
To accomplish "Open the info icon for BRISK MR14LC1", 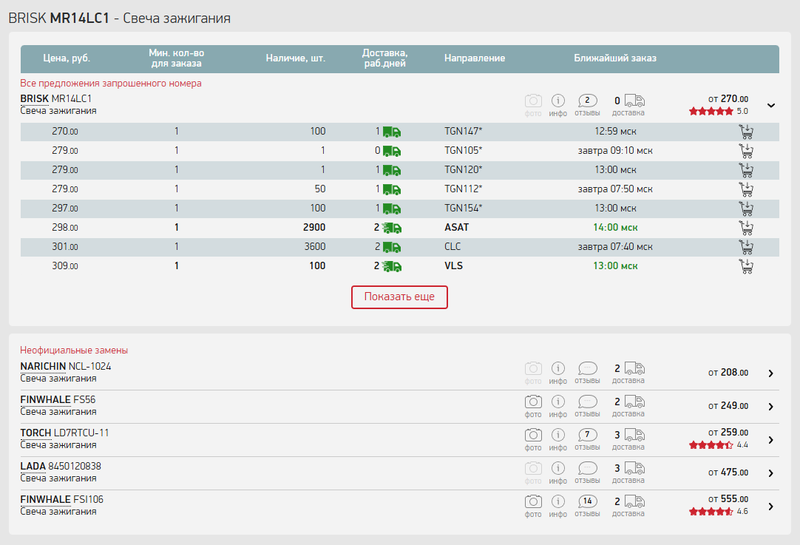I will (x=558, y=101).
